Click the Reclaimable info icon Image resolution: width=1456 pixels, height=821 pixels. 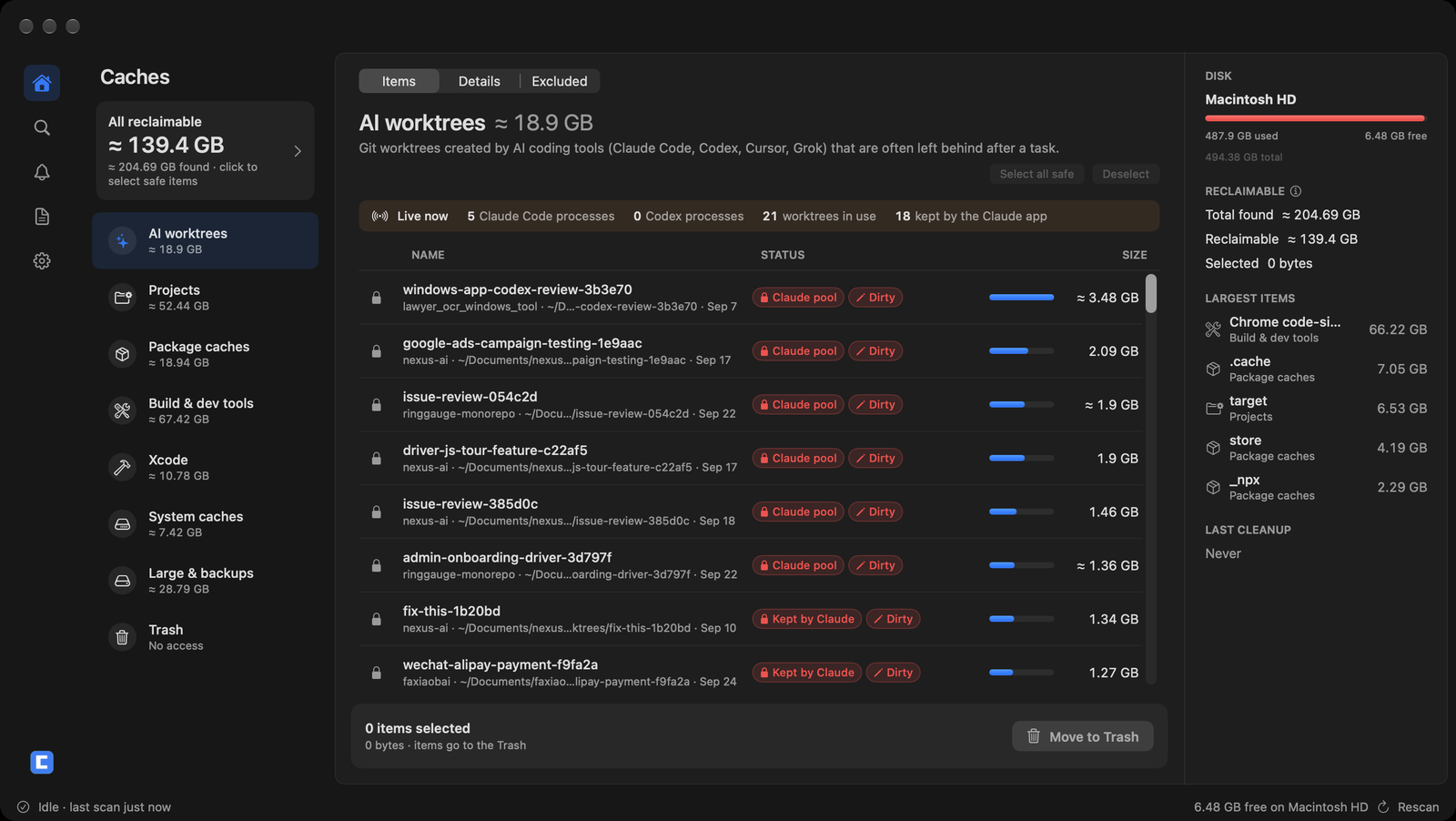tap(1296, 191)
